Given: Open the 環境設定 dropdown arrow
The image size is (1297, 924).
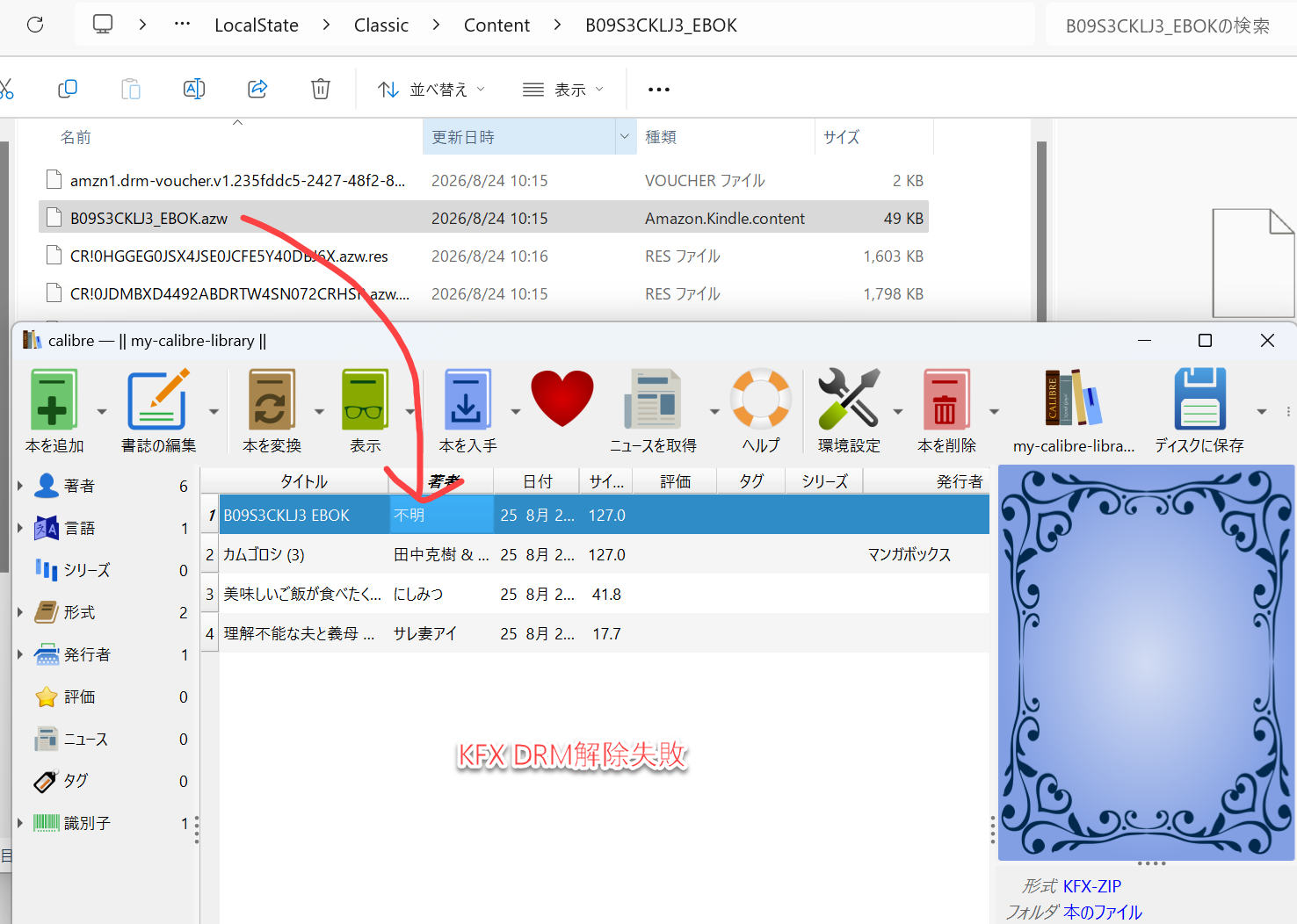Looking at the screenshot, I should pyautogui.click(x=898, y=411).
